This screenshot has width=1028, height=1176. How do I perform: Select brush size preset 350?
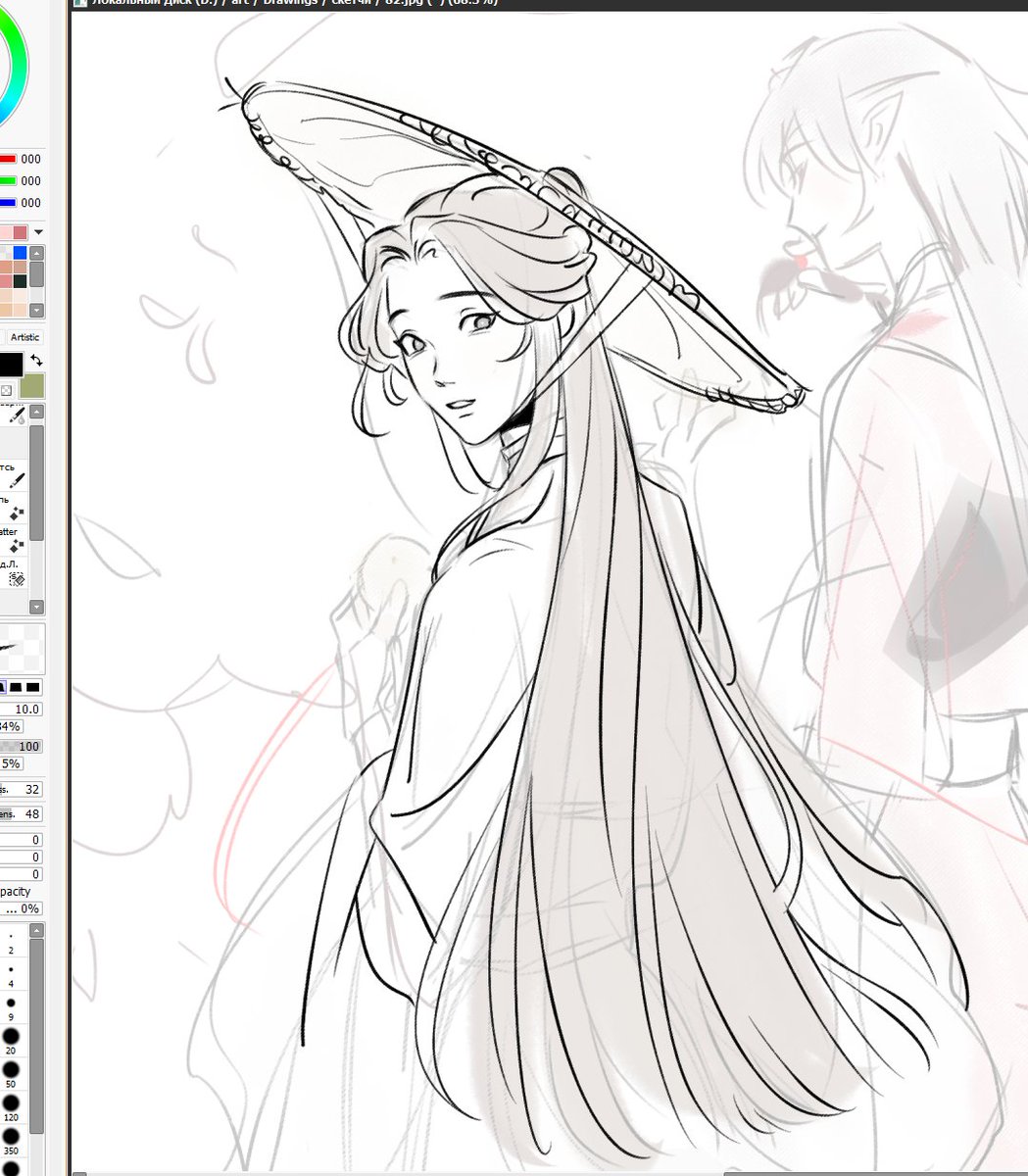[x=11, y=1141]
